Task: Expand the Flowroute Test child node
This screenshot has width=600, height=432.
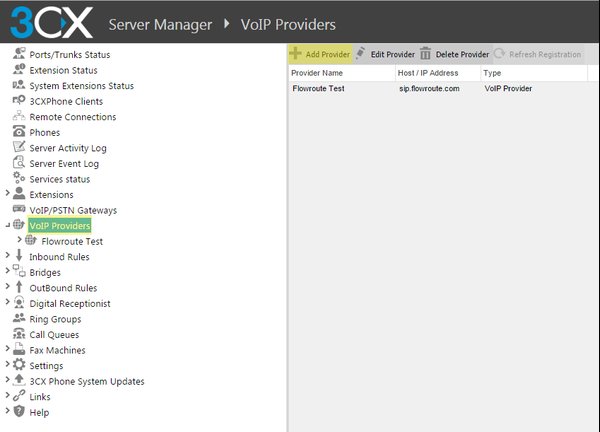Action: 20,240
